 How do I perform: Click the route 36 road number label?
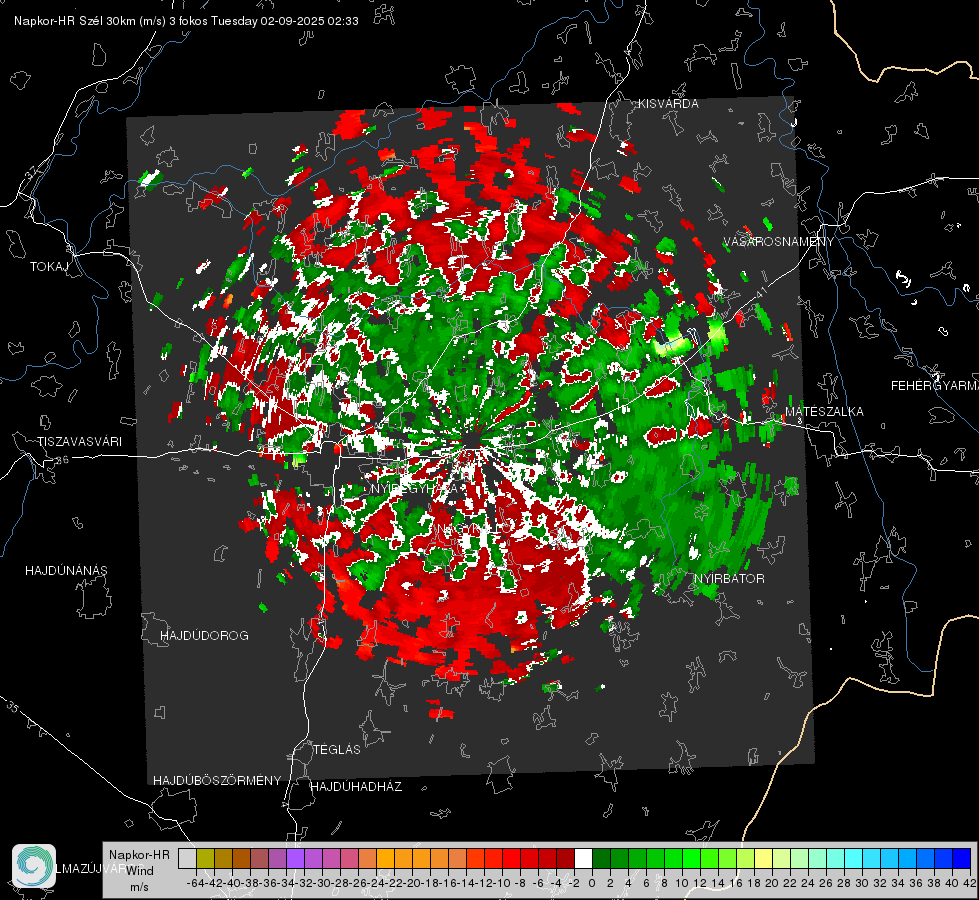tap(62, 460)
